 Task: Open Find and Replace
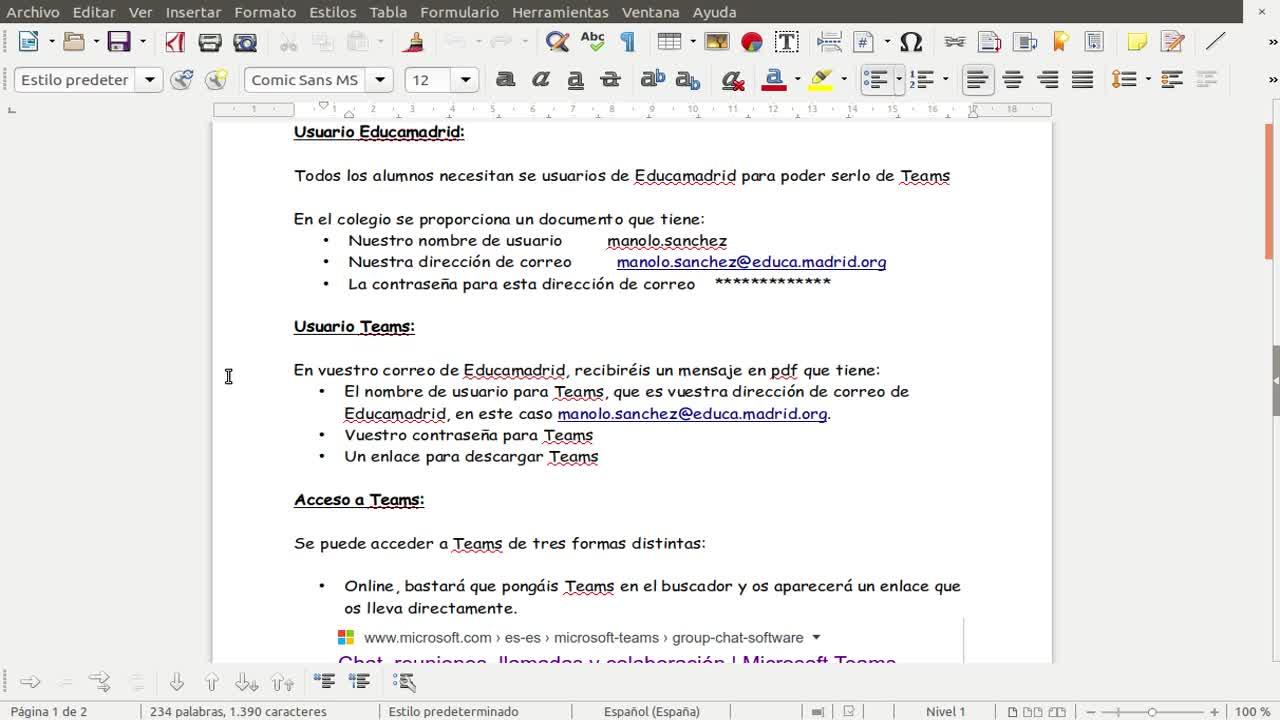point(557,42)
